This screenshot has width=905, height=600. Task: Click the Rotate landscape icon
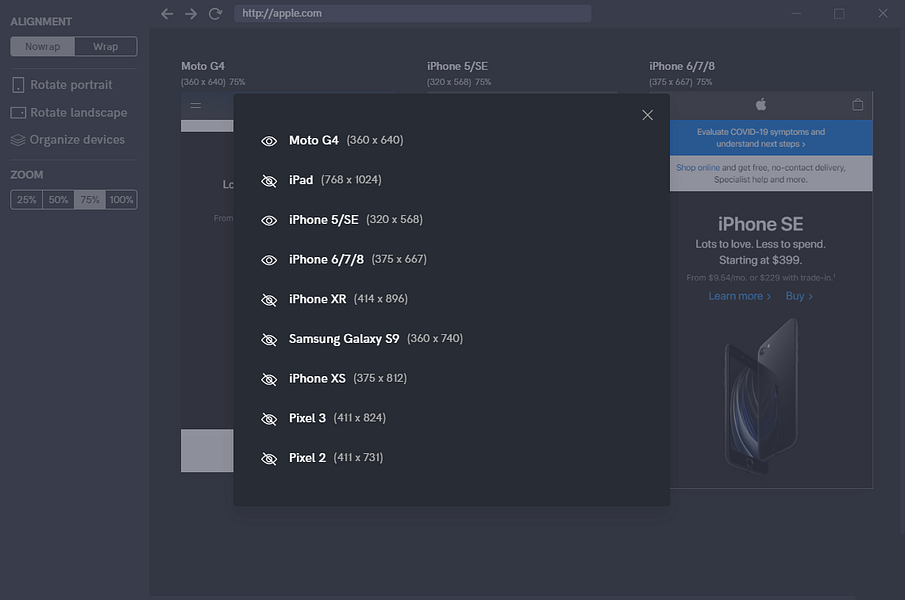[18, 112]
